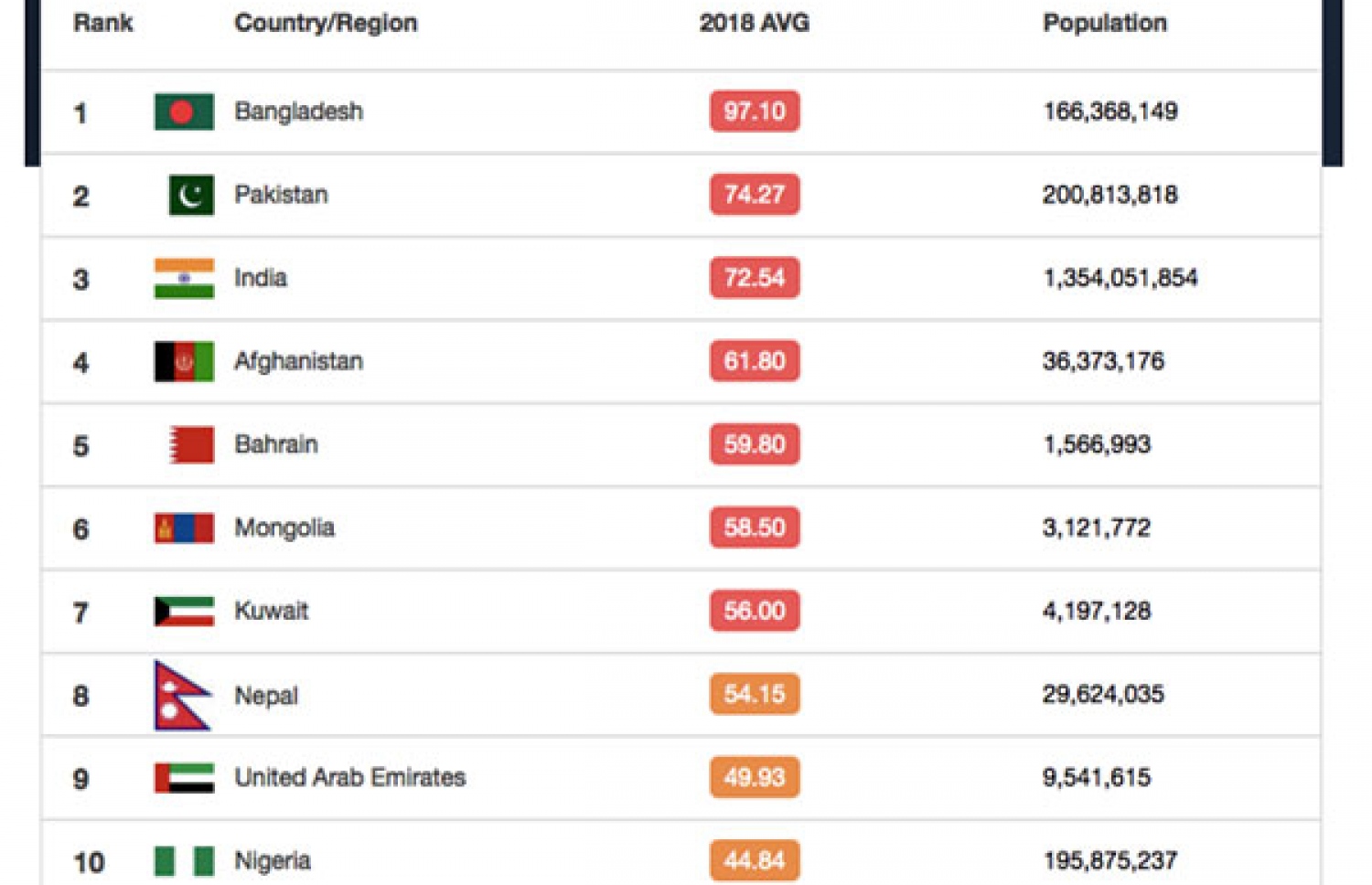Click the Nigeria flag icon
The height and width of the screenshot is (885, 1372).
(184, 861)
